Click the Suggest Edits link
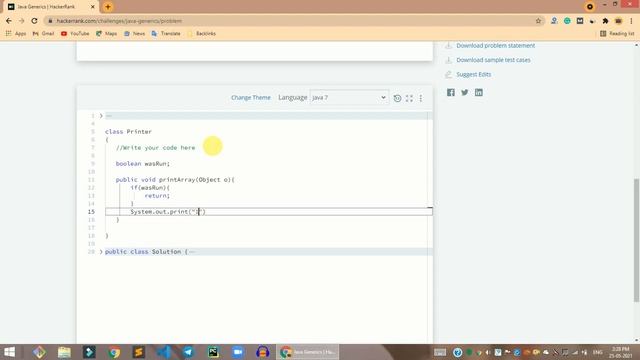 tap(473, 74)
